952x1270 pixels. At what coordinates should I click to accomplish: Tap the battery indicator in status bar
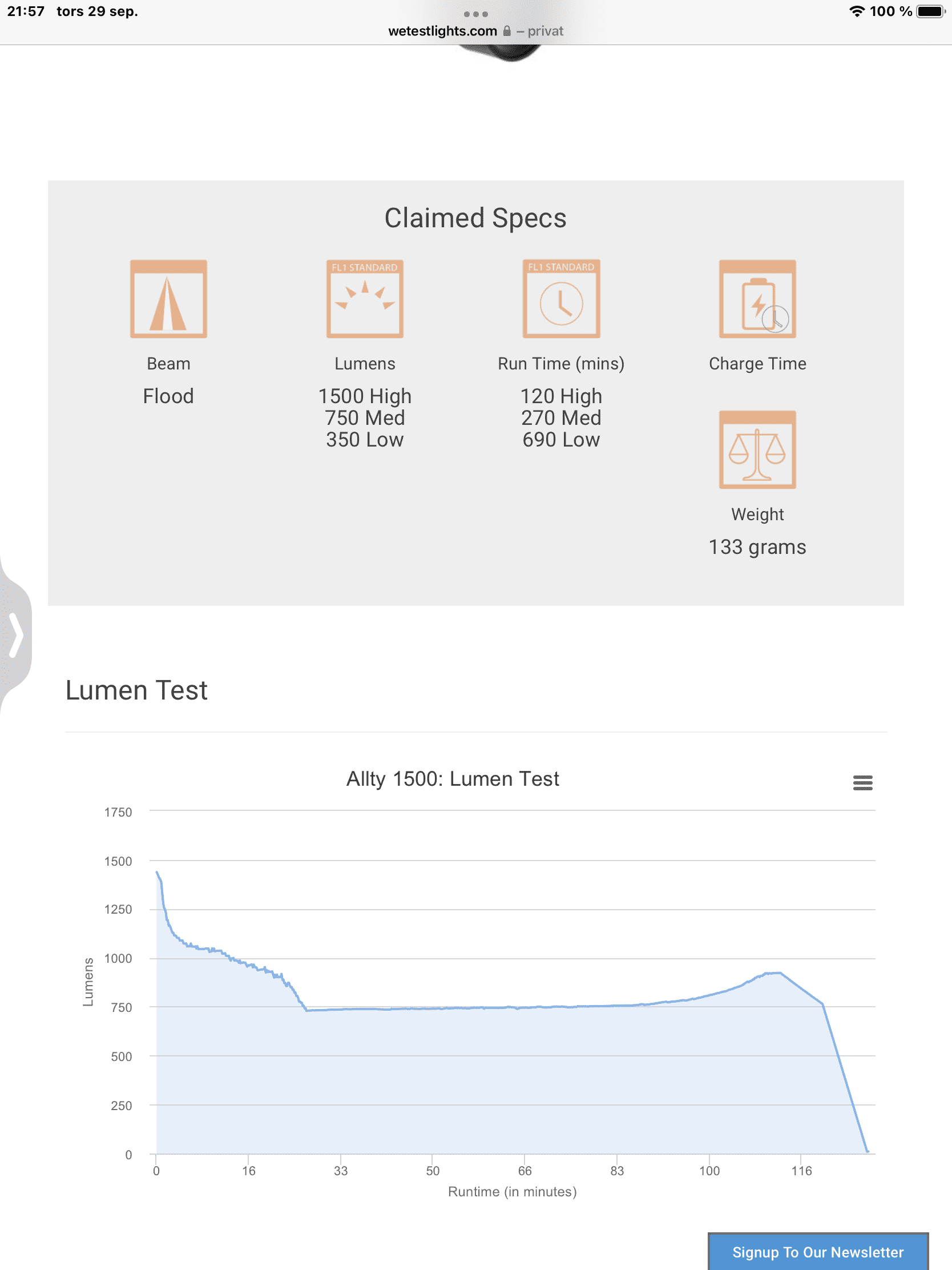pyautogui.click(x=931, y=11)
